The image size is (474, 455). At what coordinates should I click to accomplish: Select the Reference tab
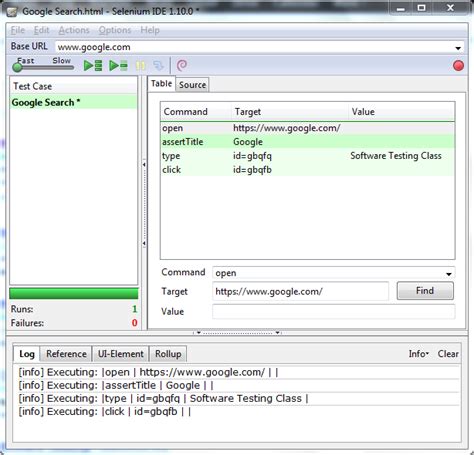tap(66, 354)
